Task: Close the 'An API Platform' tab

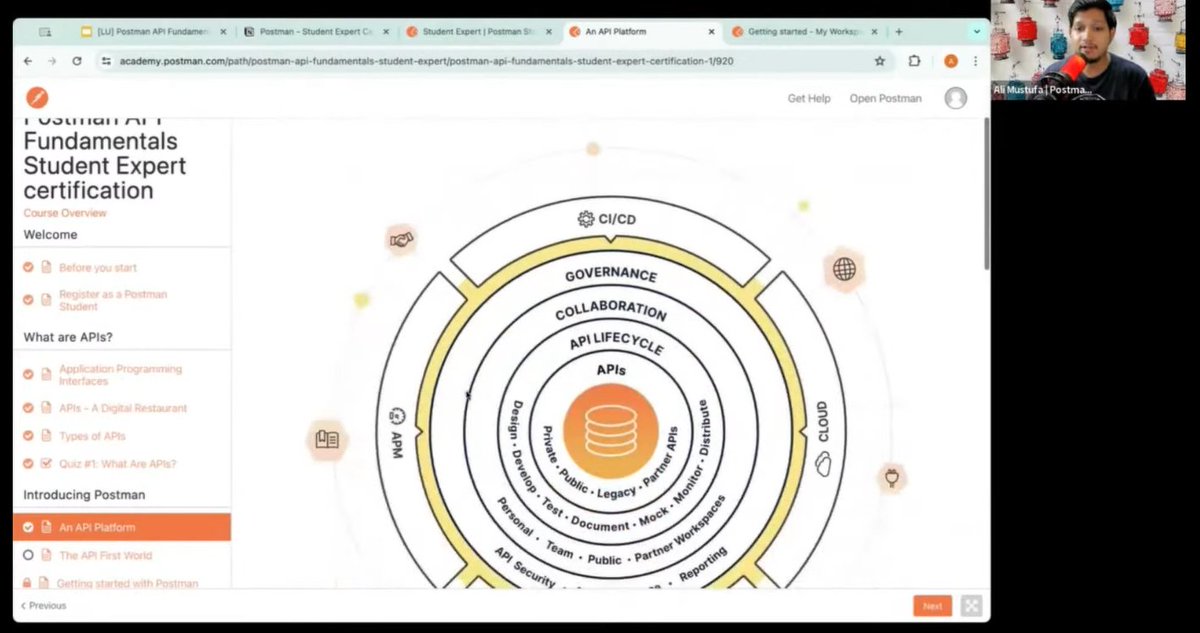Action: click(x=711, y=32)
